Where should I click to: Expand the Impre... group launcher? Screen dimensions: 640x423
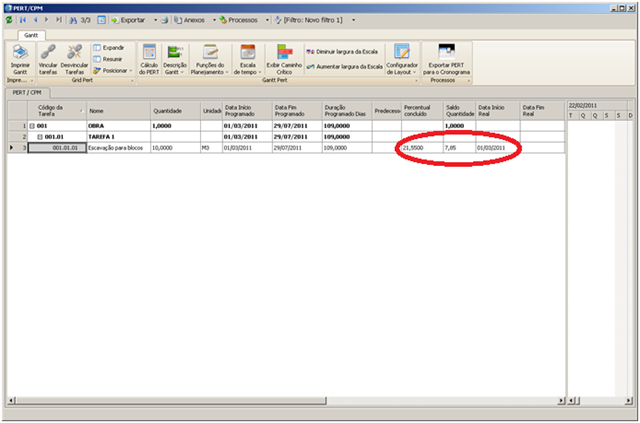32,81
